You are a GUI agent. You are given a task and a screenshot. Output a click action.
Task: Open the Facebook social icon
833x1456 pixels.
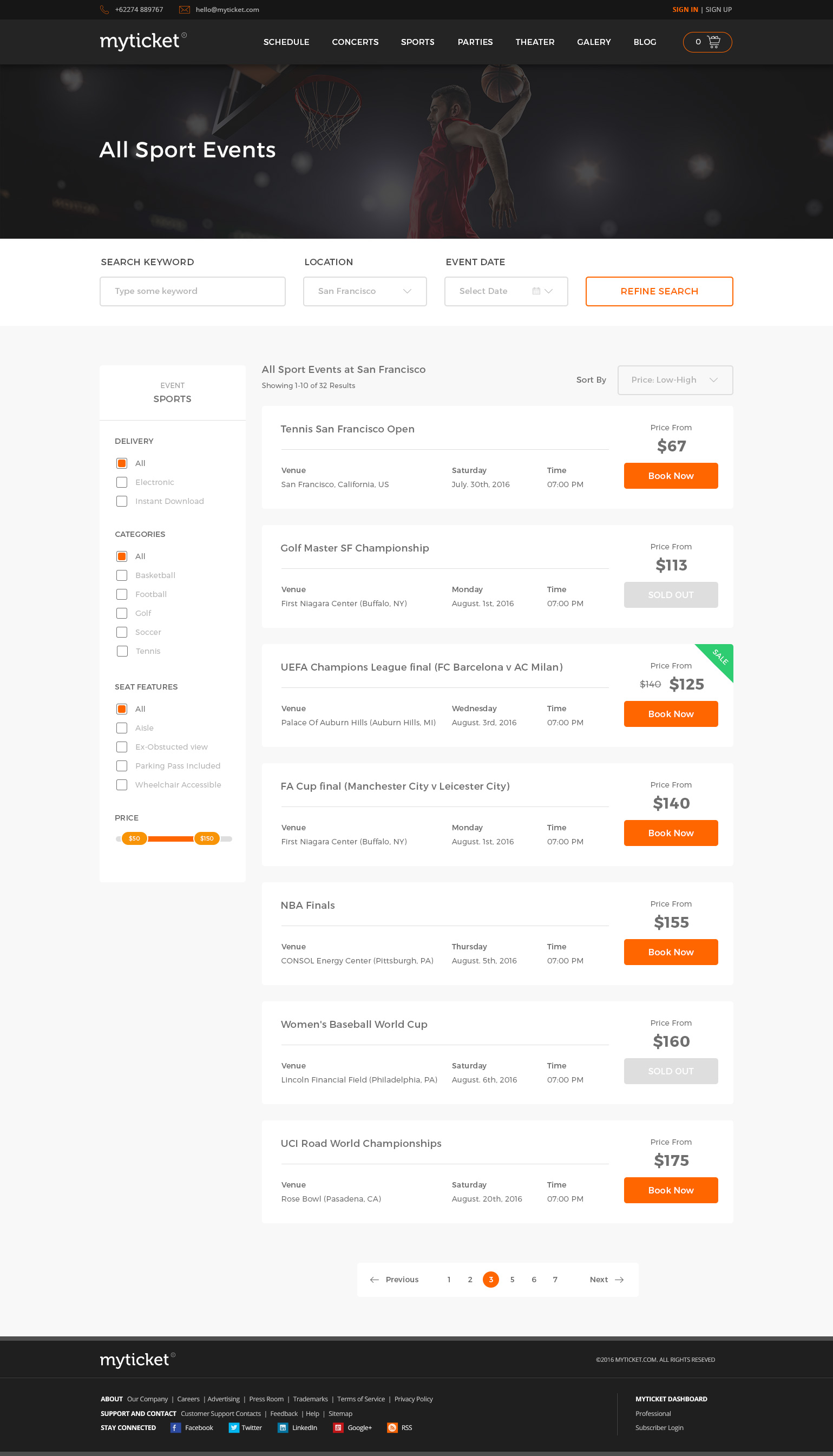pyautogui.click(x=176, y=1427)
